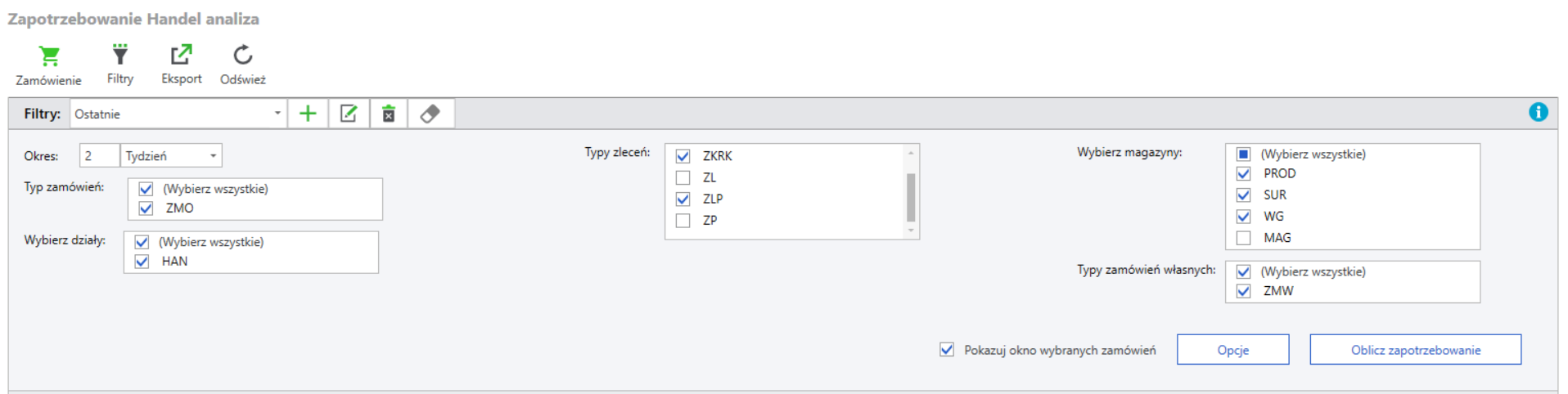Untick Pokazuj okno wybranych zamówień checkbox

click(947, 350)
